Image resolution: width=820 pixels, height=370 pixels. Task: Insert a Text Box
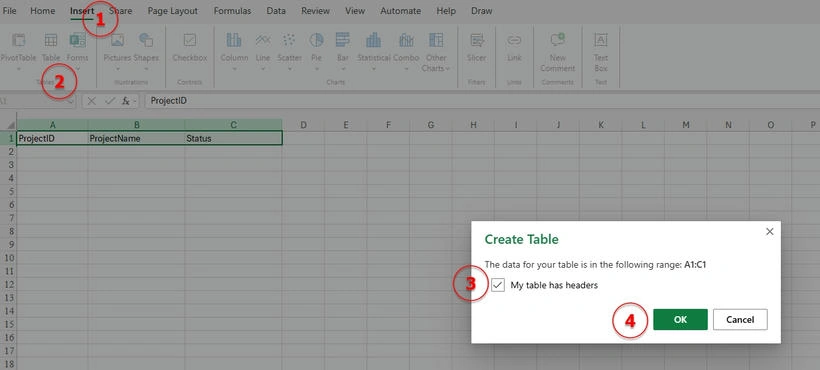pyautogui.click(x=601, y=52)
